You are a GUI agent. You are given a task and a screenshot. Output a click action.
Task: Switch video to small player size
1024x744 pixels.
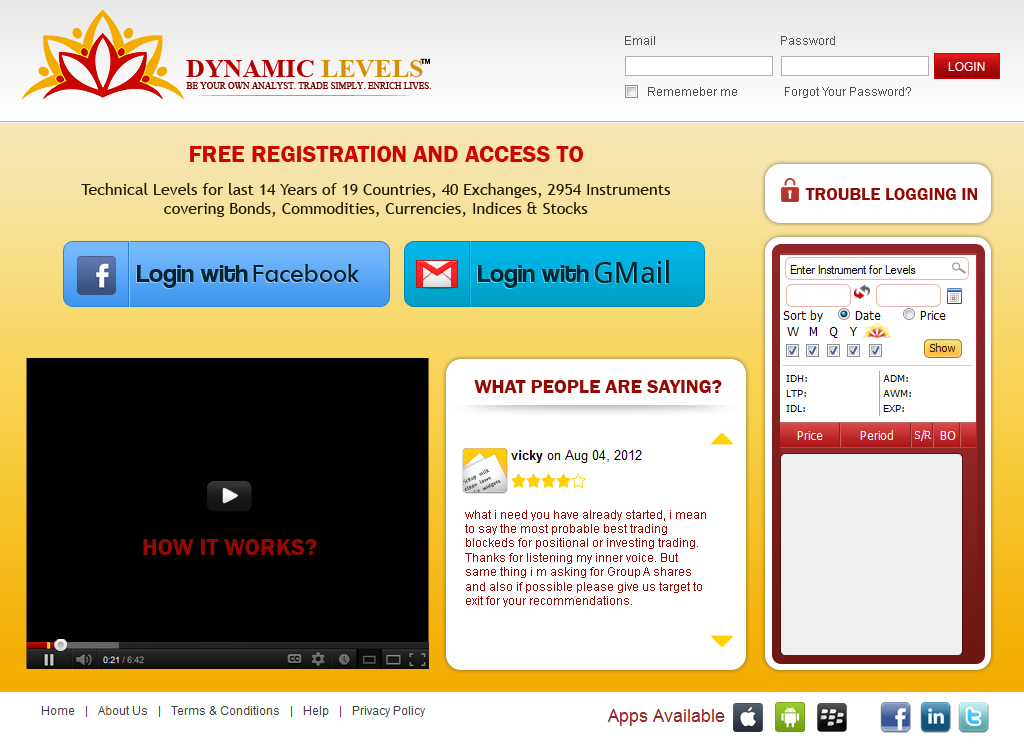point(369,660)
